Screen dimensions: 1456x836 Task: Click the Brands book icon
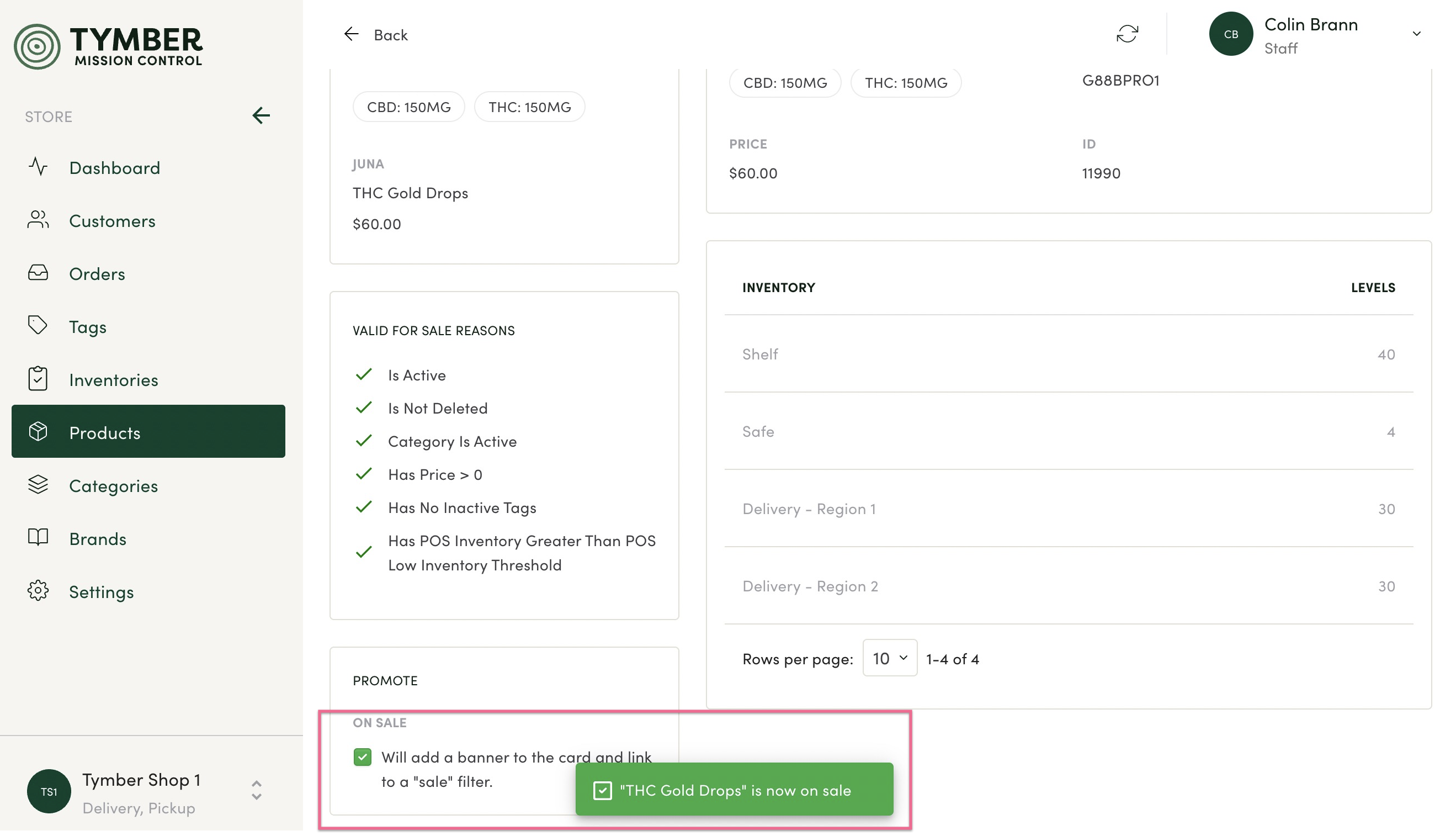pos(38,538)
